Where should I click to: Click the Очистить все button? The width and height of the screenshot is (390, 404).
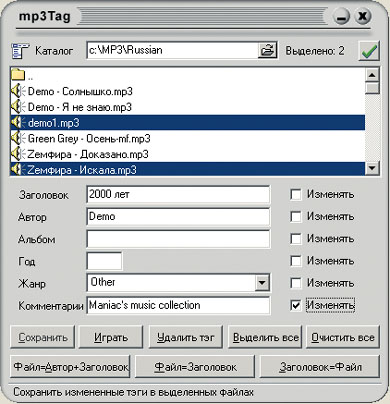tap(343, 337)
